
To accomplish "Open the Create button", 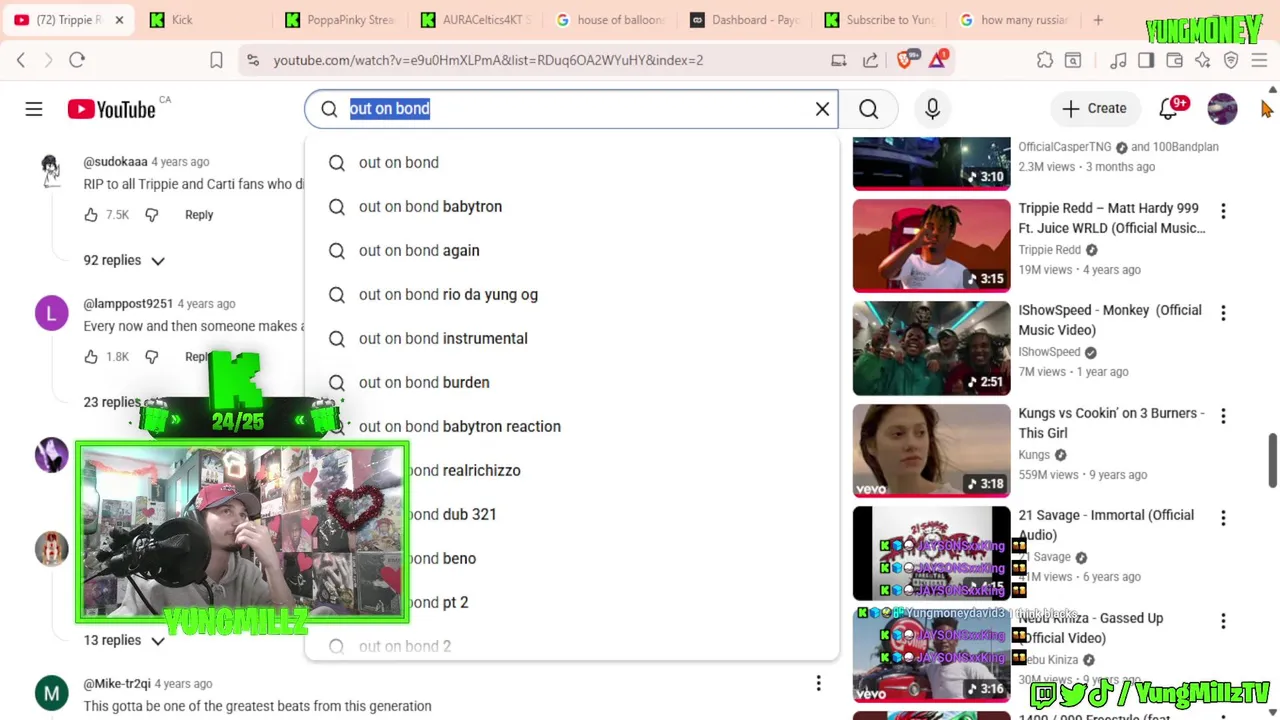I will pyautogui.click(x=1094, y=108).
